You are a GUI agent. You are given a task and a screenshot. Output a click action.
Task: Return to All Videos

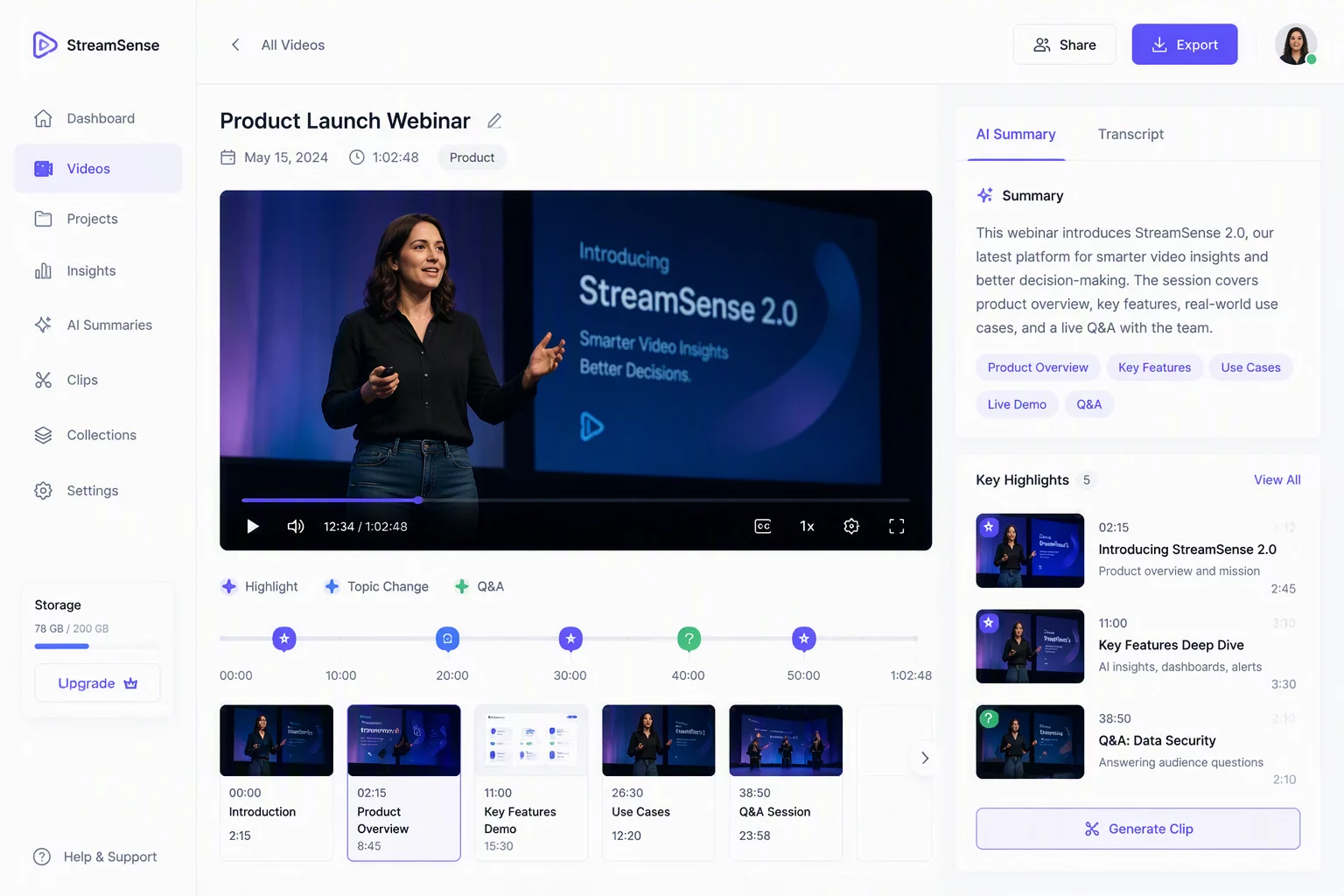292,45
